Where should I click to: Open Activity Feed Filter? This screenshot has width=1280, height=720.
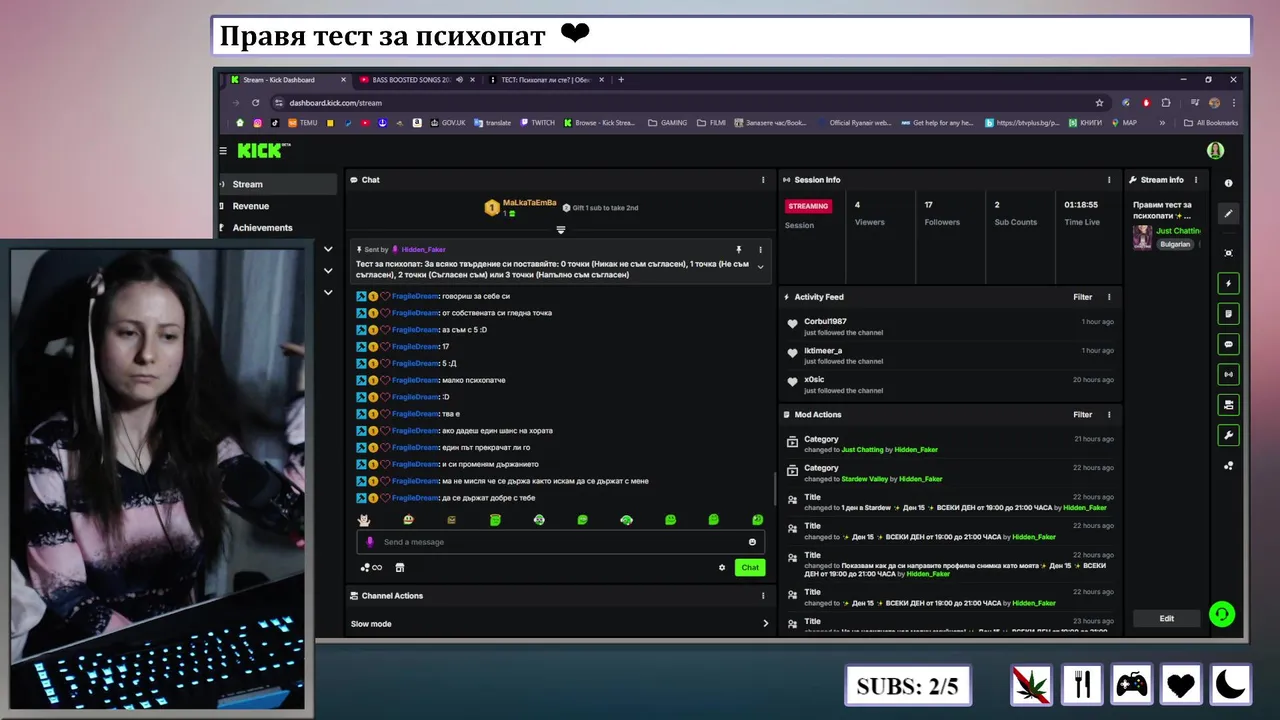[x=1083, y=297]
